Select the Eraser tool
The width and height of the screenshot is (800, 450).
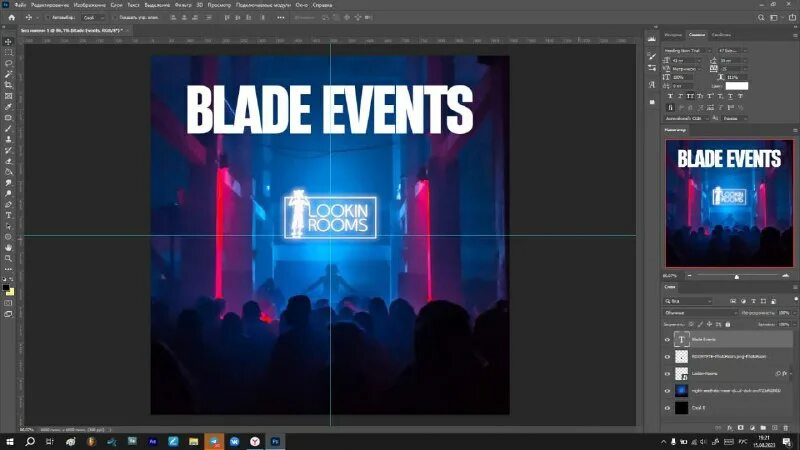(x=8, y=161)
